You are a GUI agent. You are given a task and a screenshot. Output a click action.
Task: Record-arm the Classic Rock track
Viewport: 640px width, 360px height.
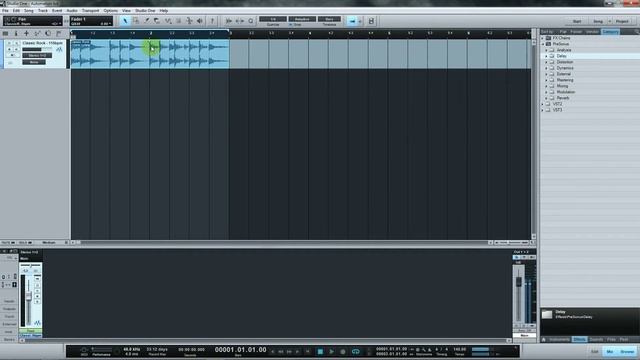point(9,49)
